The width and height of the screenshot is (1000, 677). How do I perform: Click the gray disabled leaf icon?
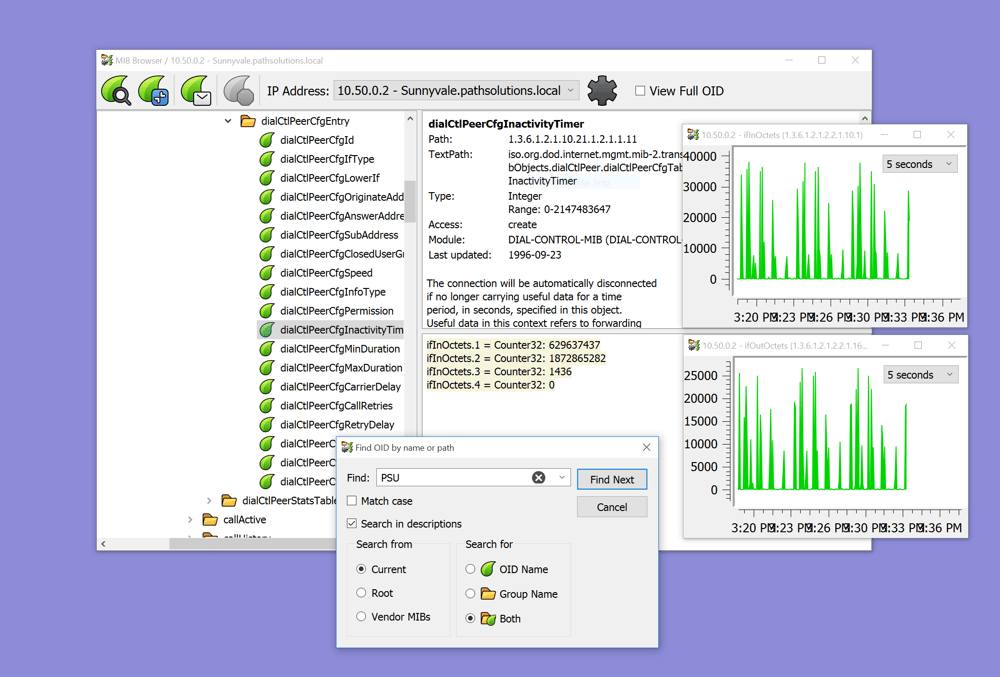pyautogui.click(x=237, y=90)
